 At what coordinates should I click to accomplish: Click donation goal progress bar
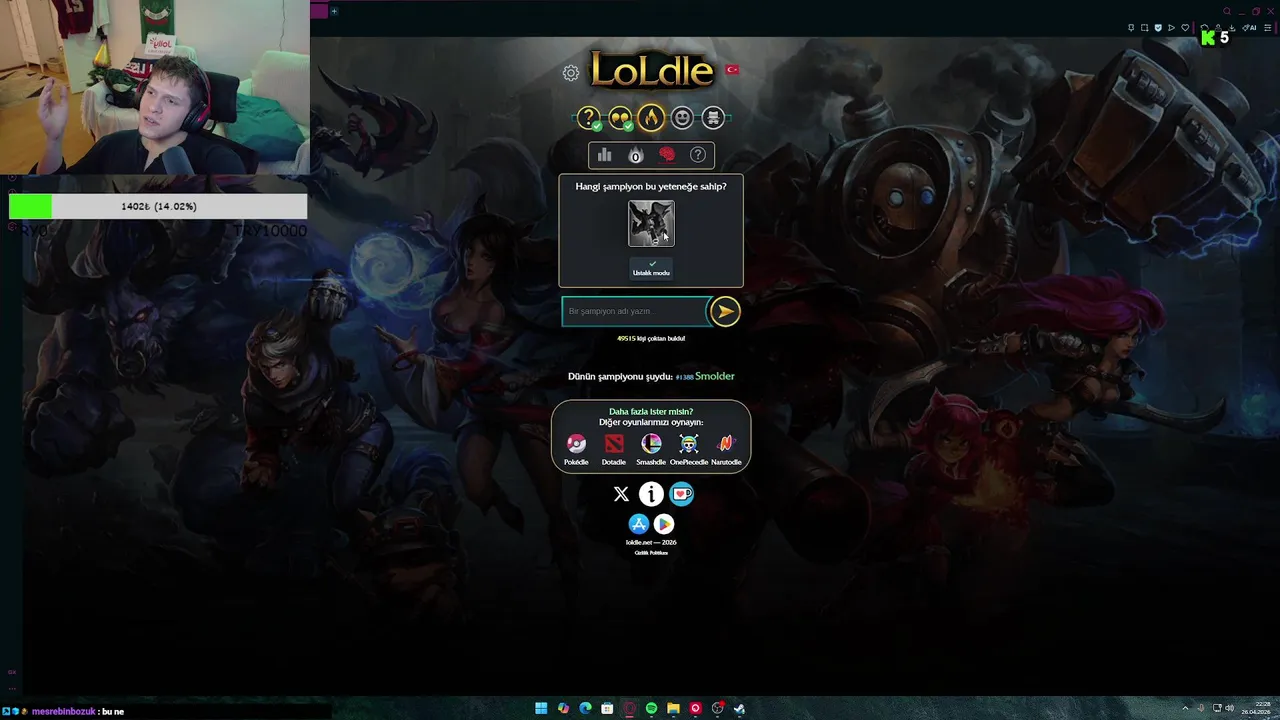click(158, 206)
